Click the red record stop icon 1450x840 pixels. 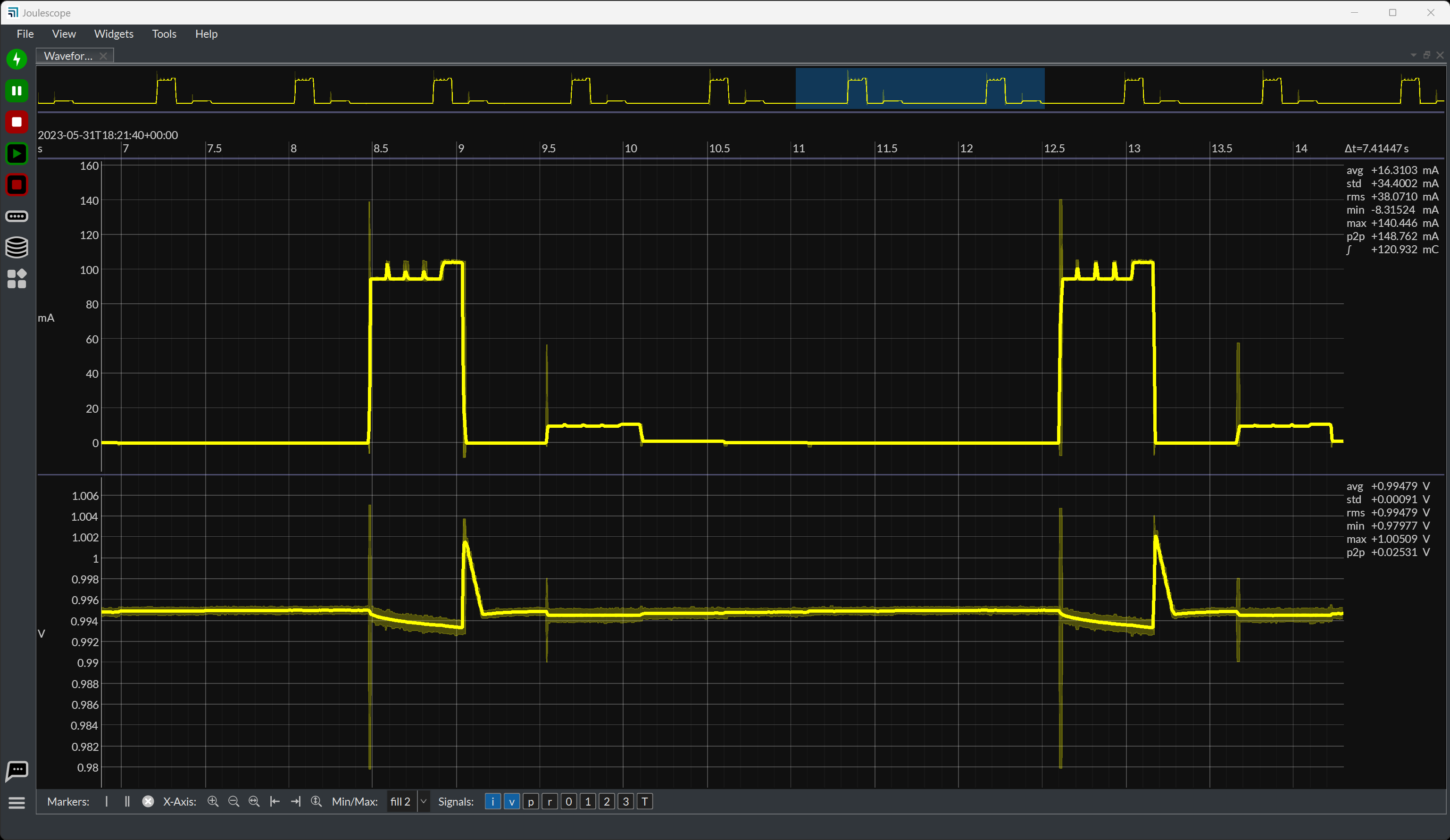click(17, 122)
